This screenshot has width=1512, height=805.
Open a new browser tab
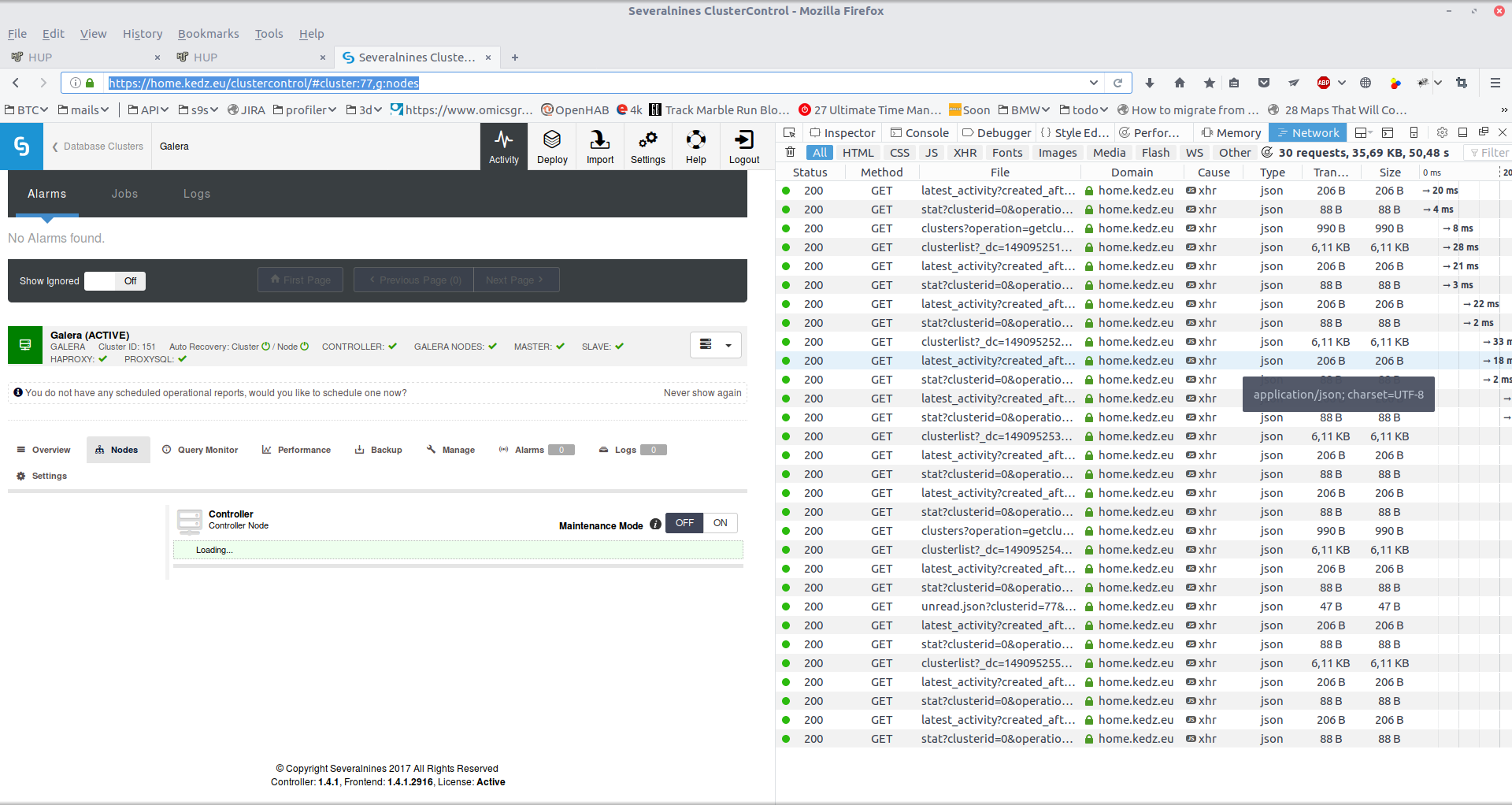point(514,57)
